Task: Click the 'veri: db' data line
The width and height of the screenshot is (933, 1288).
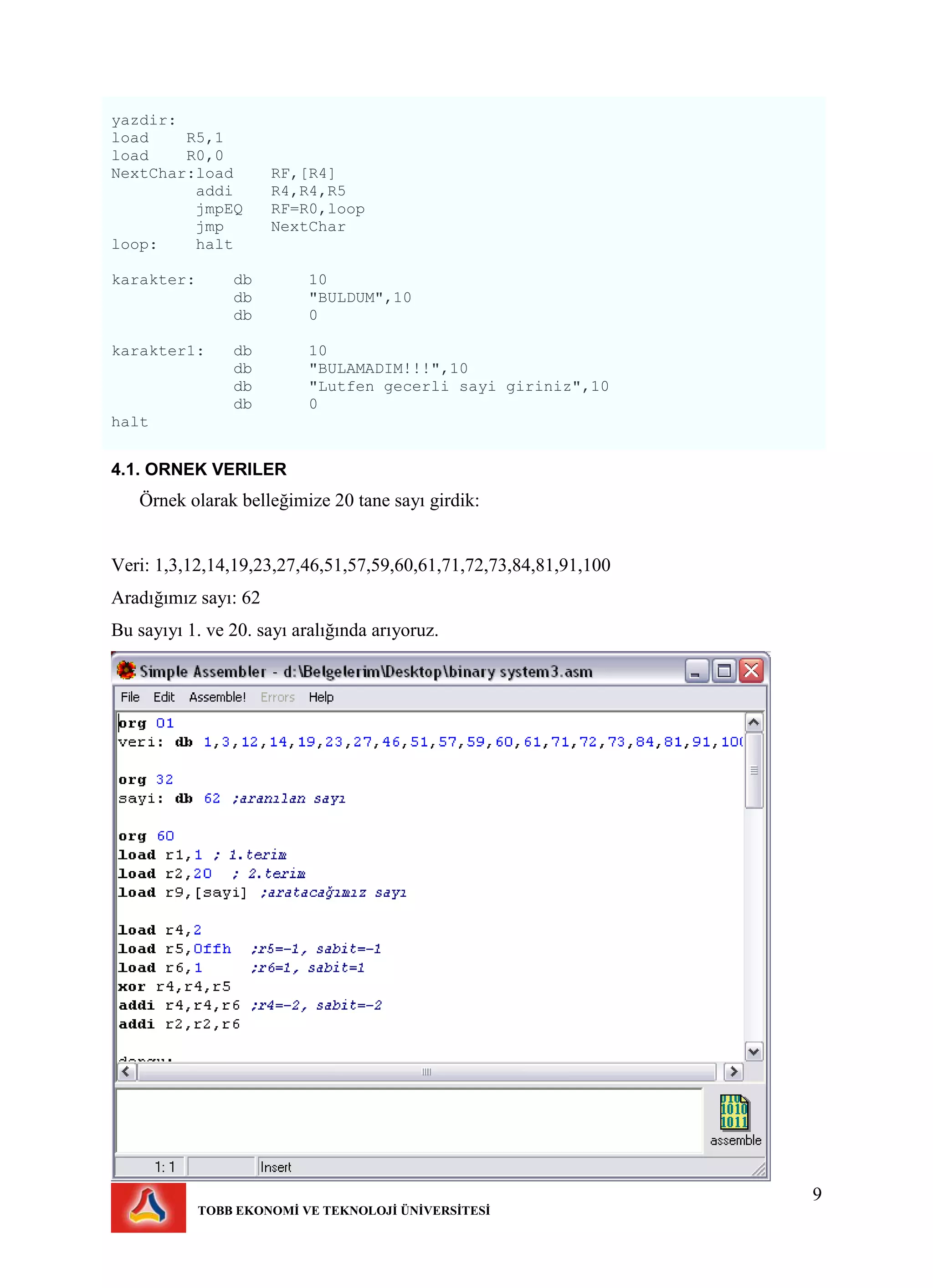Action: (430, 741)
